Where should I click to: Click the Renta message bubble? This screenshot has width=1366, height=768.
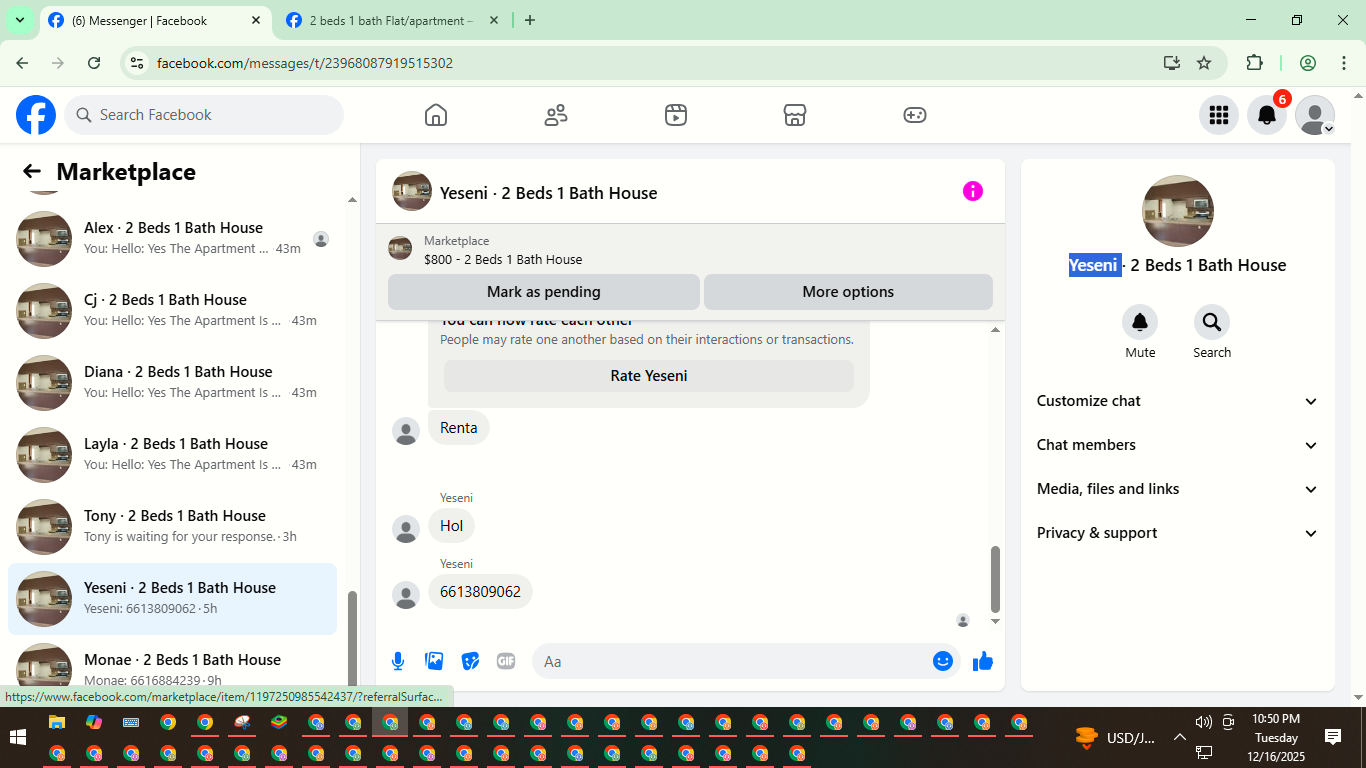[x=459, y=428]
